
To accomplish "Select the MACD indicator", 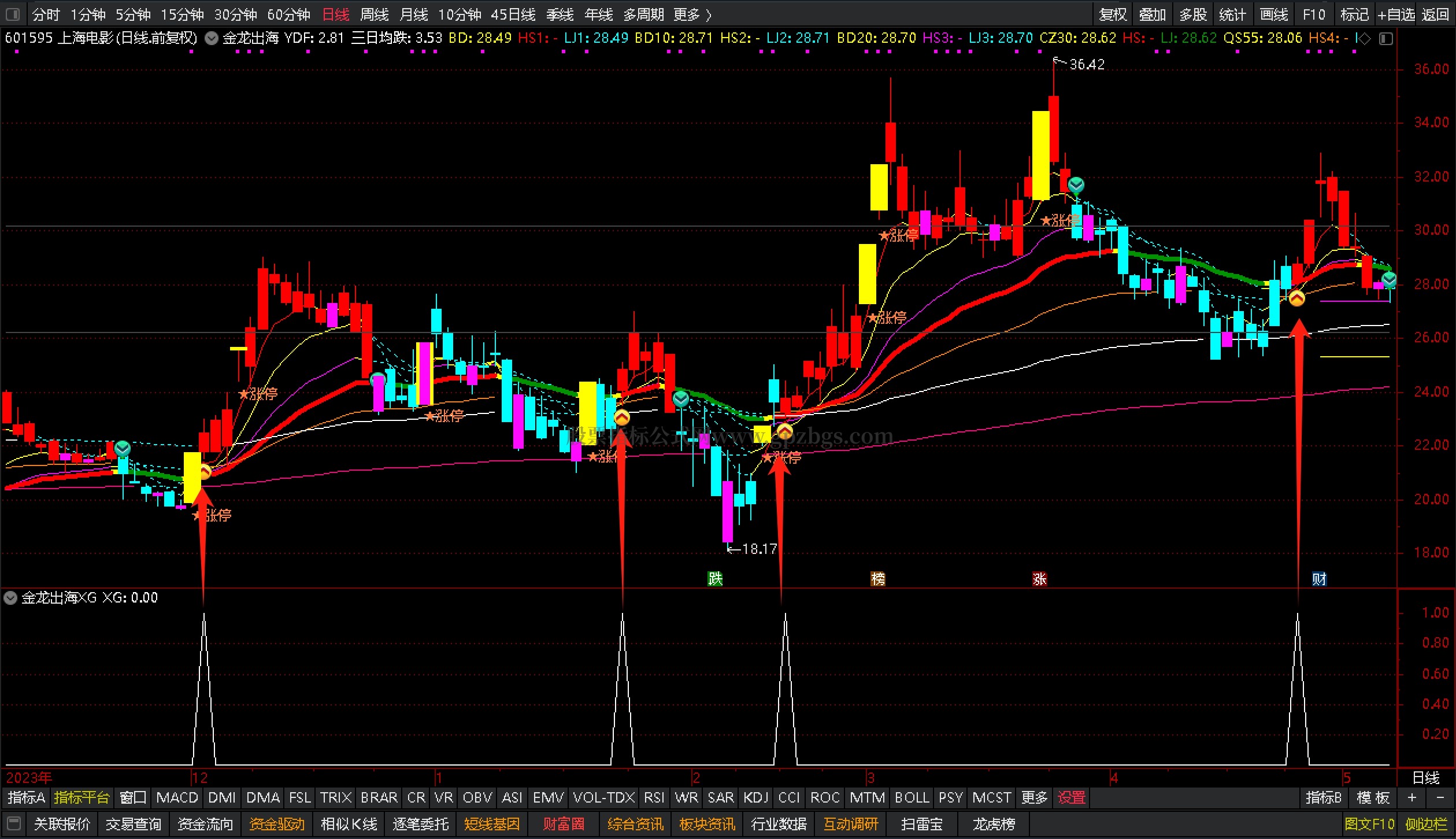I will pos(177,798).
